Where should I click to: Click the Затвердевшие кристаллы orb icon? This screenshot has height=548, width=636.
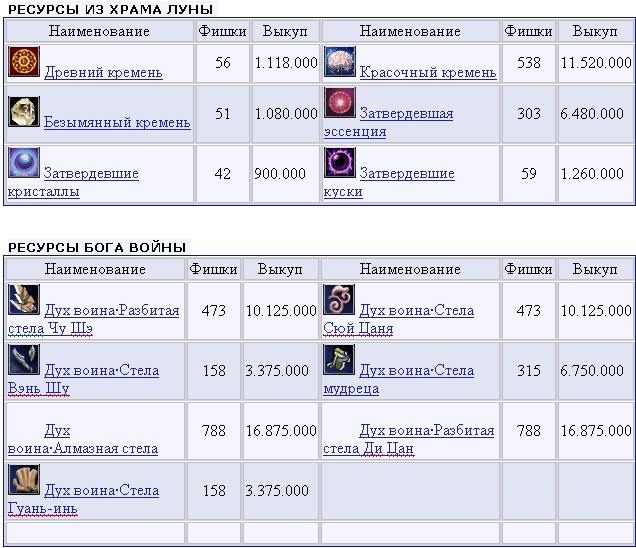[x=24, y=162]
